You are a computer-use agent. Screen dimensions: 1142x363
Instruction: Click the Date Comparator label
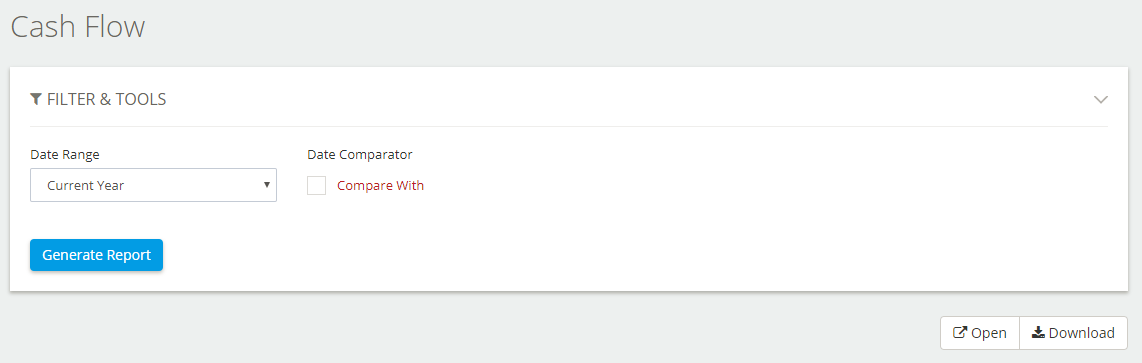point(360,155)
